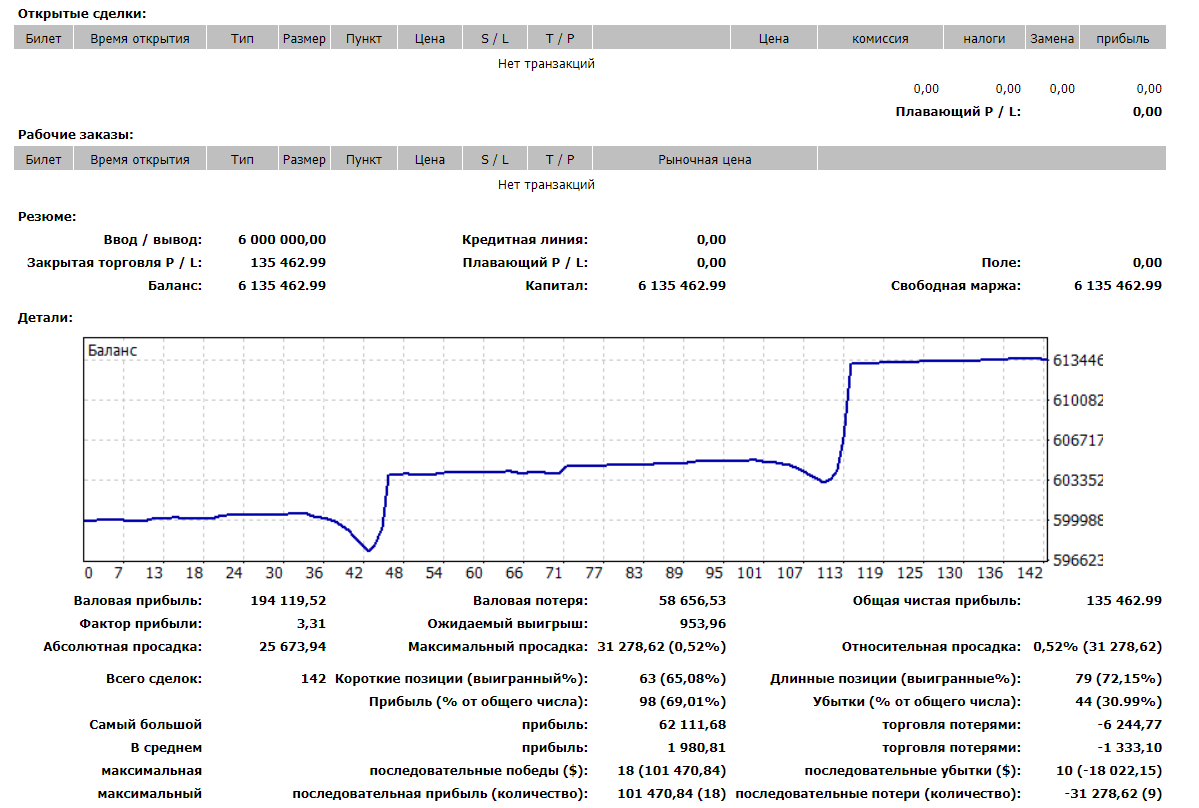The image size is (1199, 808).
Task: Click the Ввод / вывод value 6 000 000,00
Action: 282,239
